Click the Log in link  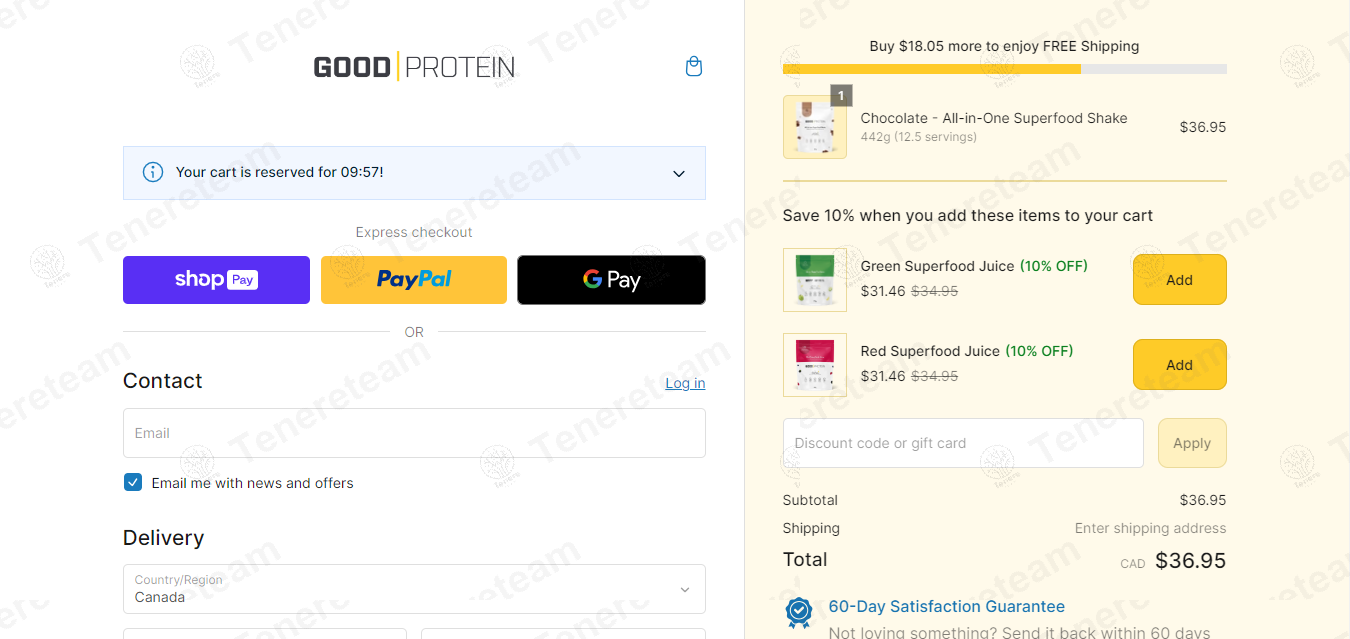point(685,383)
